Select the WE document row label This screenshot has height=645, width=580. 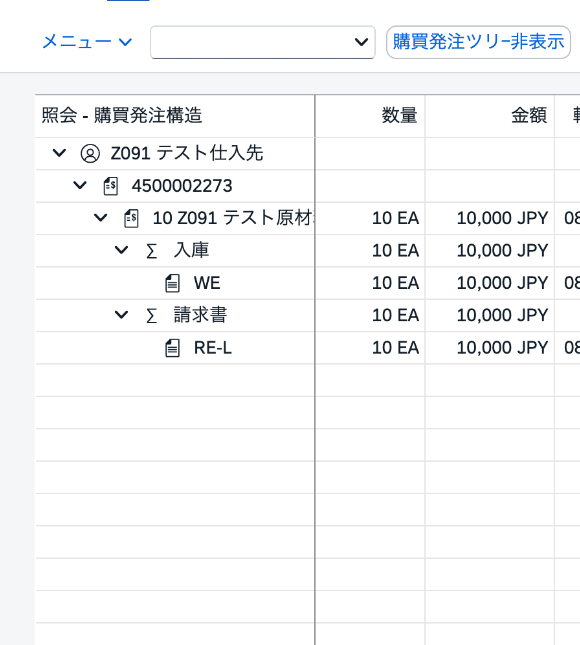tap(207, 283)
